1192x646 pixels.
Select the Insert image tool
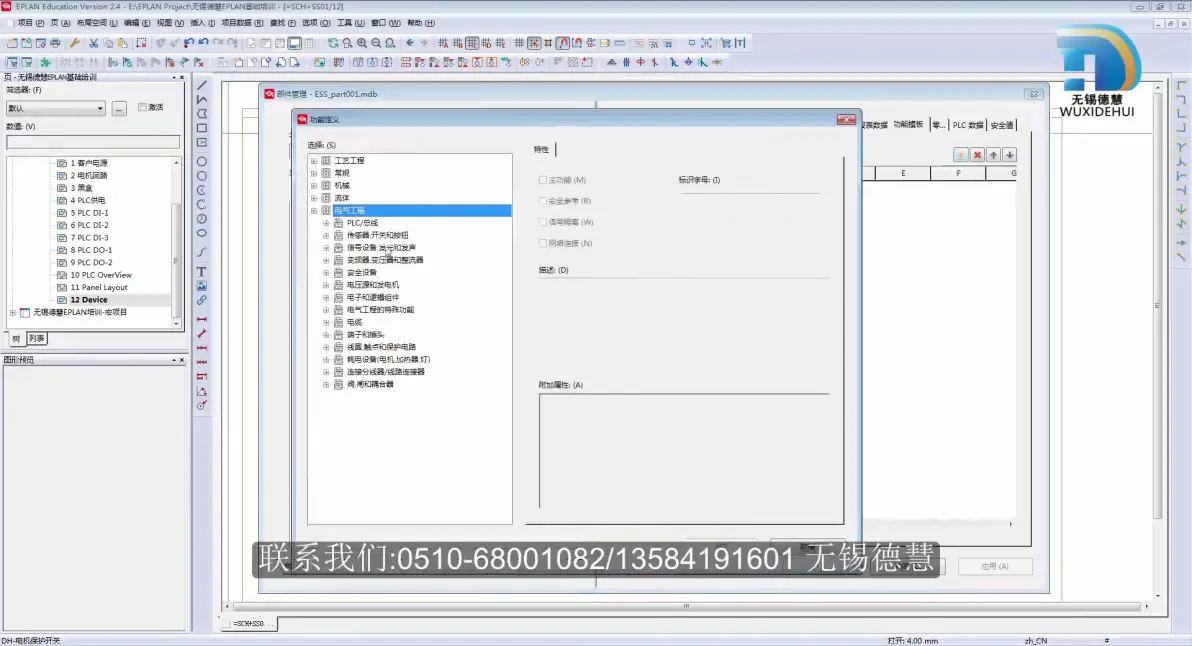coord(201,286)
